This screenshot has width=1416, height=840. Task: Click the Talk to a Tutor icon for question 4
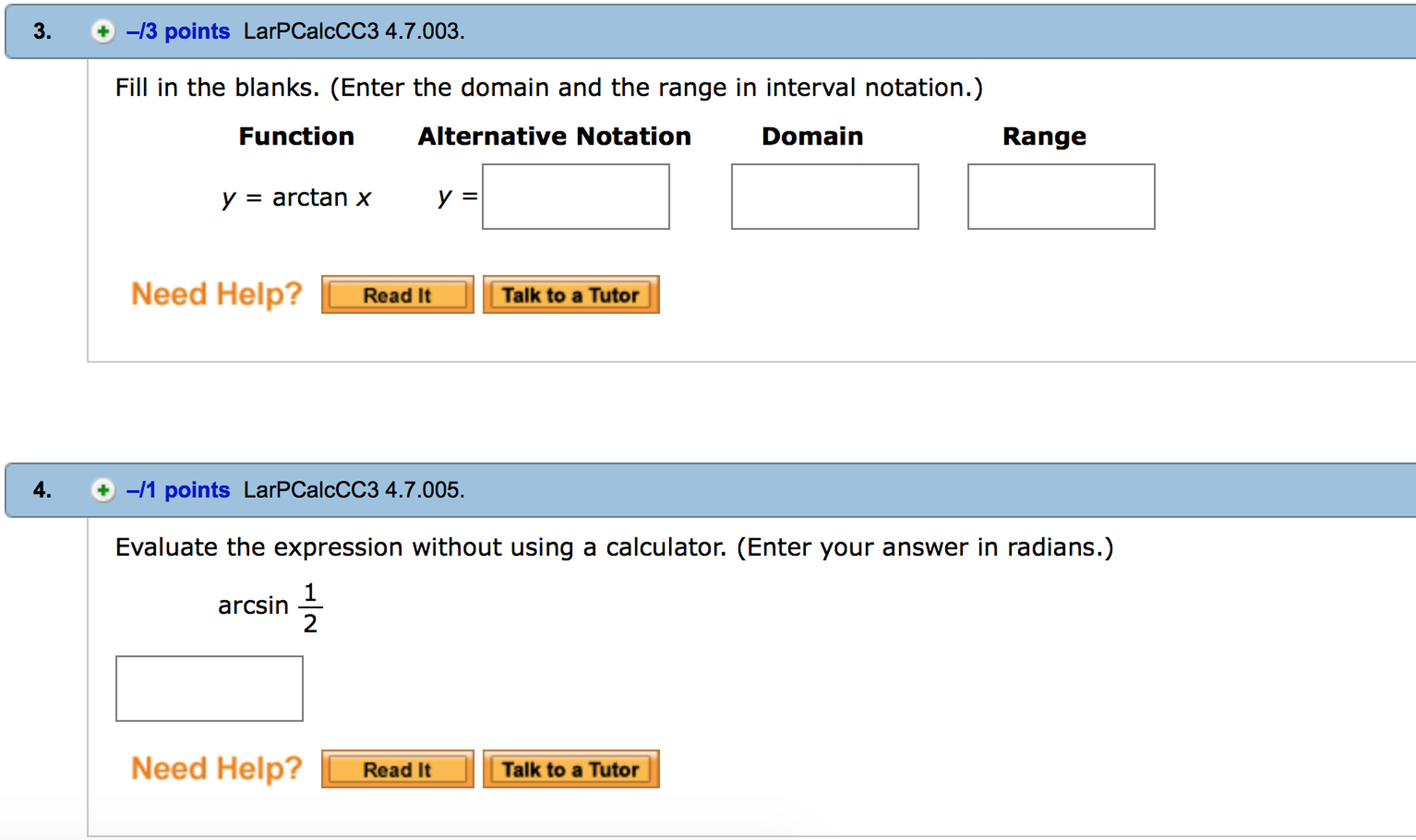(570, 769)
